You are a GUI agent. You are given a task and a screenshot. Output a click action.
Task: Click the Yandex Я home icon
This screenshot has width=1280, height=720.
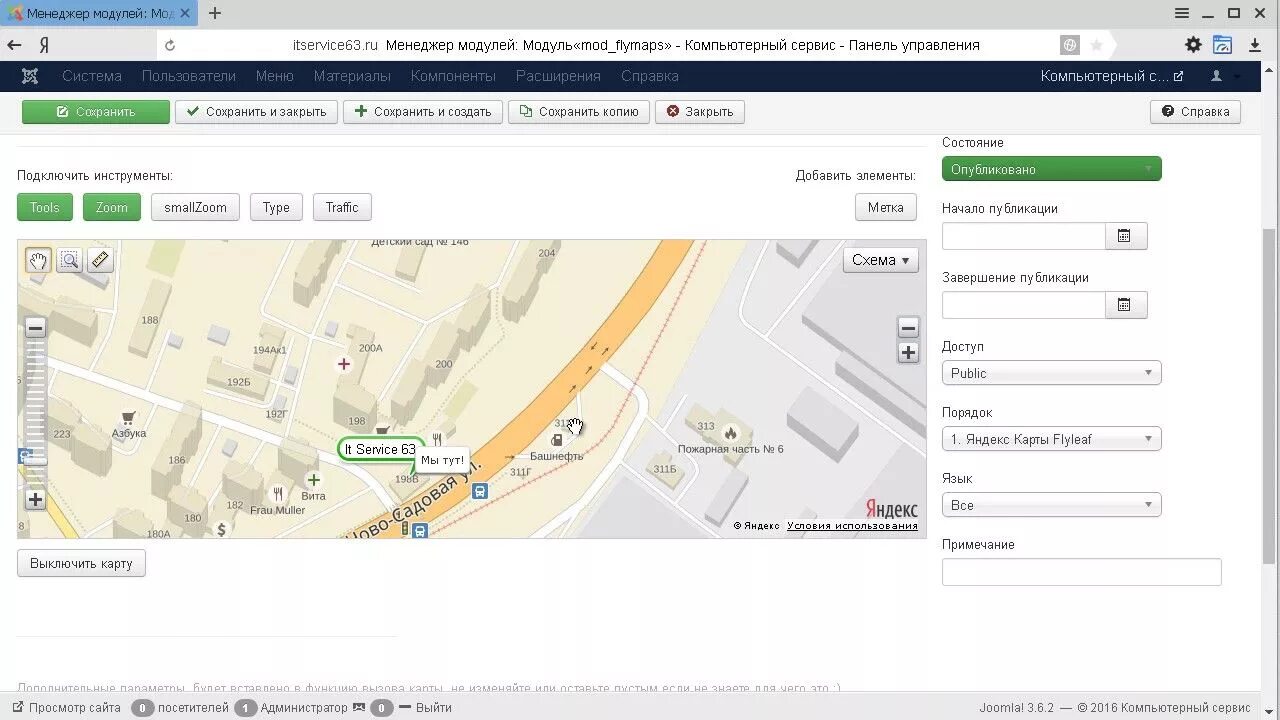44,45
